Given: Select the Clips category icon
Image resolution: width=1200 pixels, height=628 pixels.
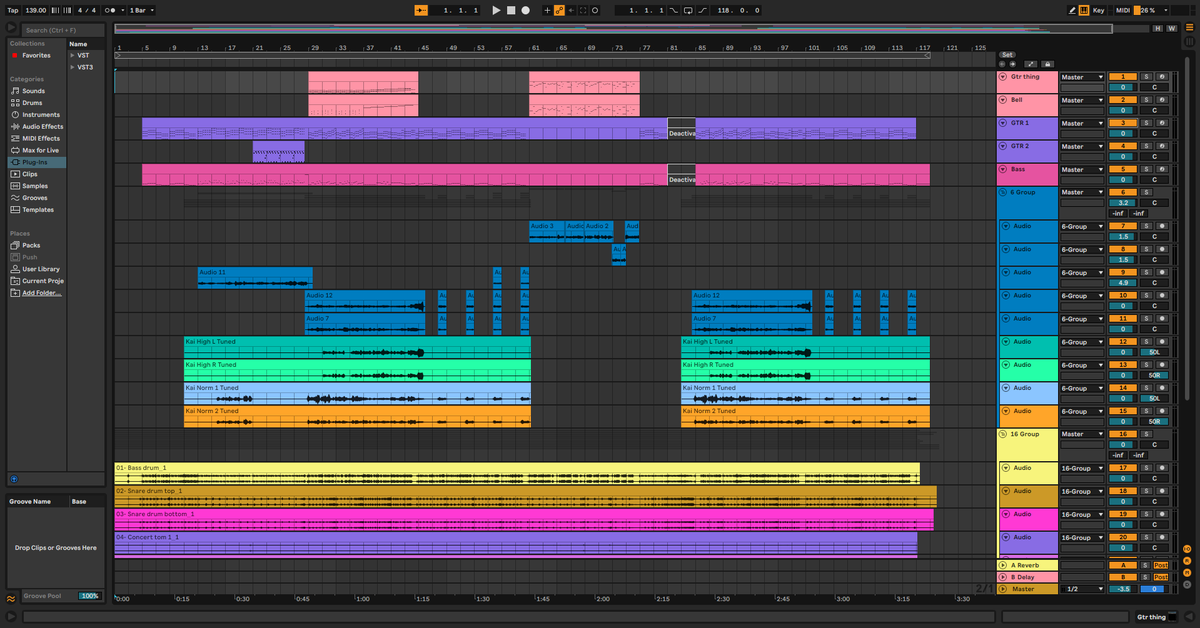Looking at the screenshot, I should coord(15,174).
